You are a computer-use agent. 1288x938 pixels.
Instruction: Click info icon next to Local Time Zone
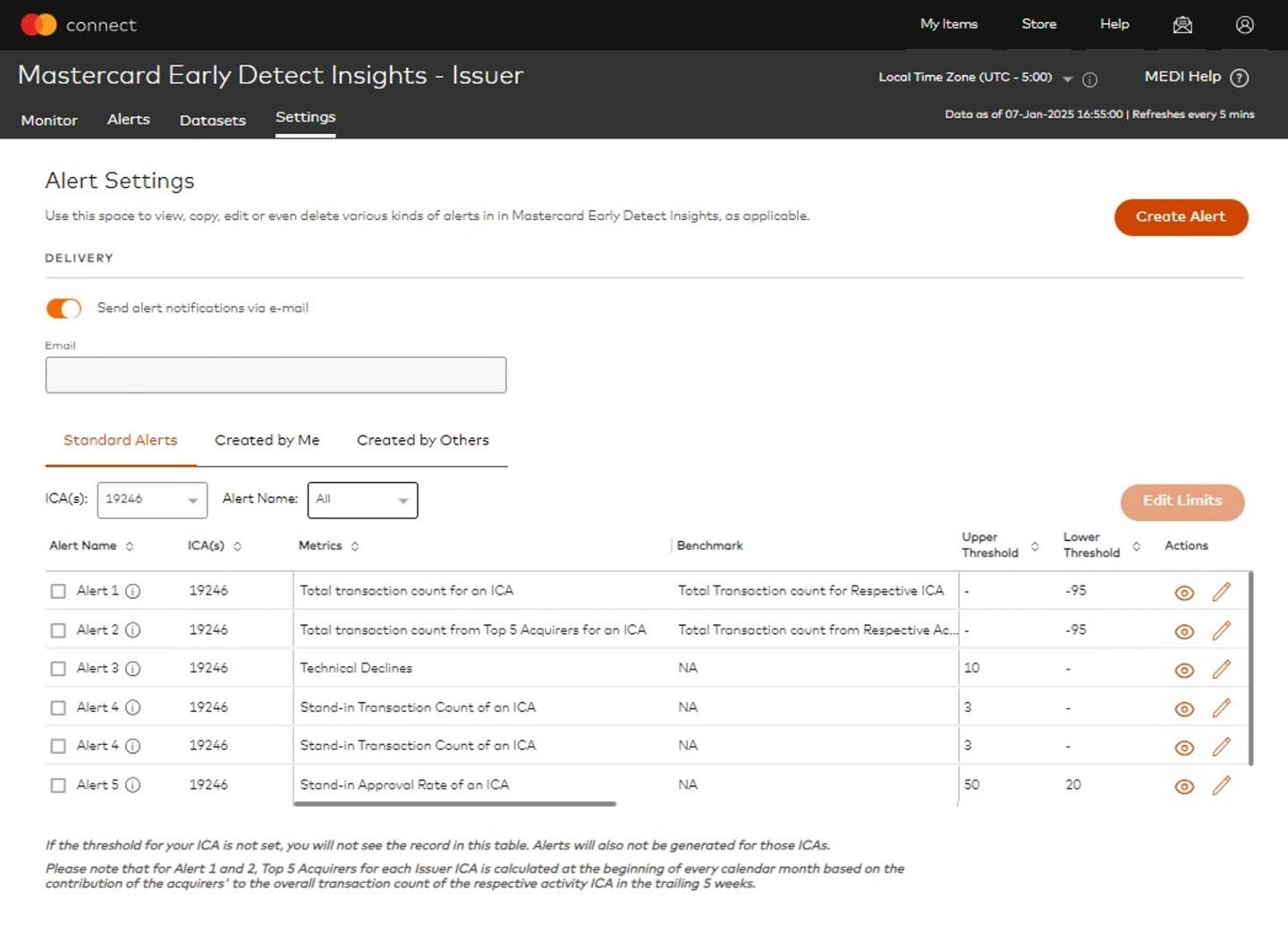point(1089,80)
